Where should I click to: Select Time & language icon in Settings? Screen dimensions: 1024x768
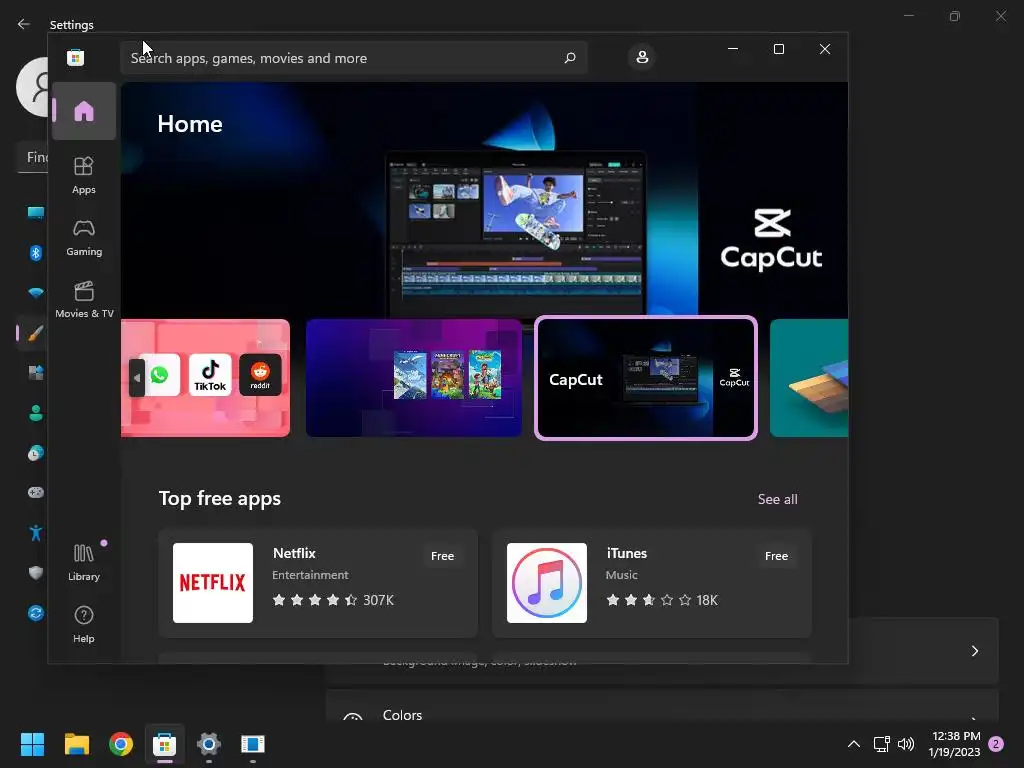click(x=35, y=453)
